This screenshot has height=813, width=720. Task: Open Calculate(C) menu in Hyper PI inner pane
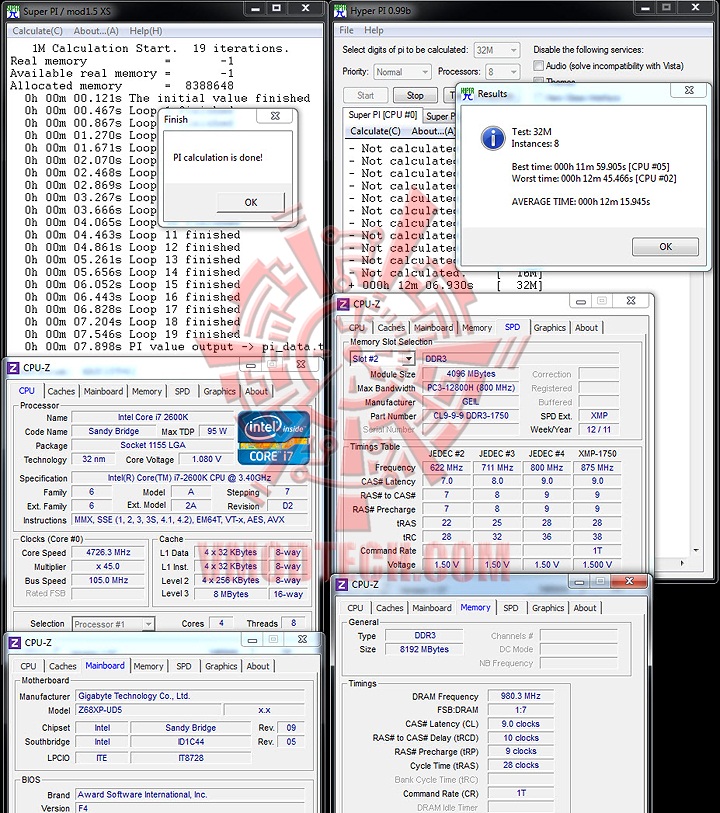pos(375,131)
